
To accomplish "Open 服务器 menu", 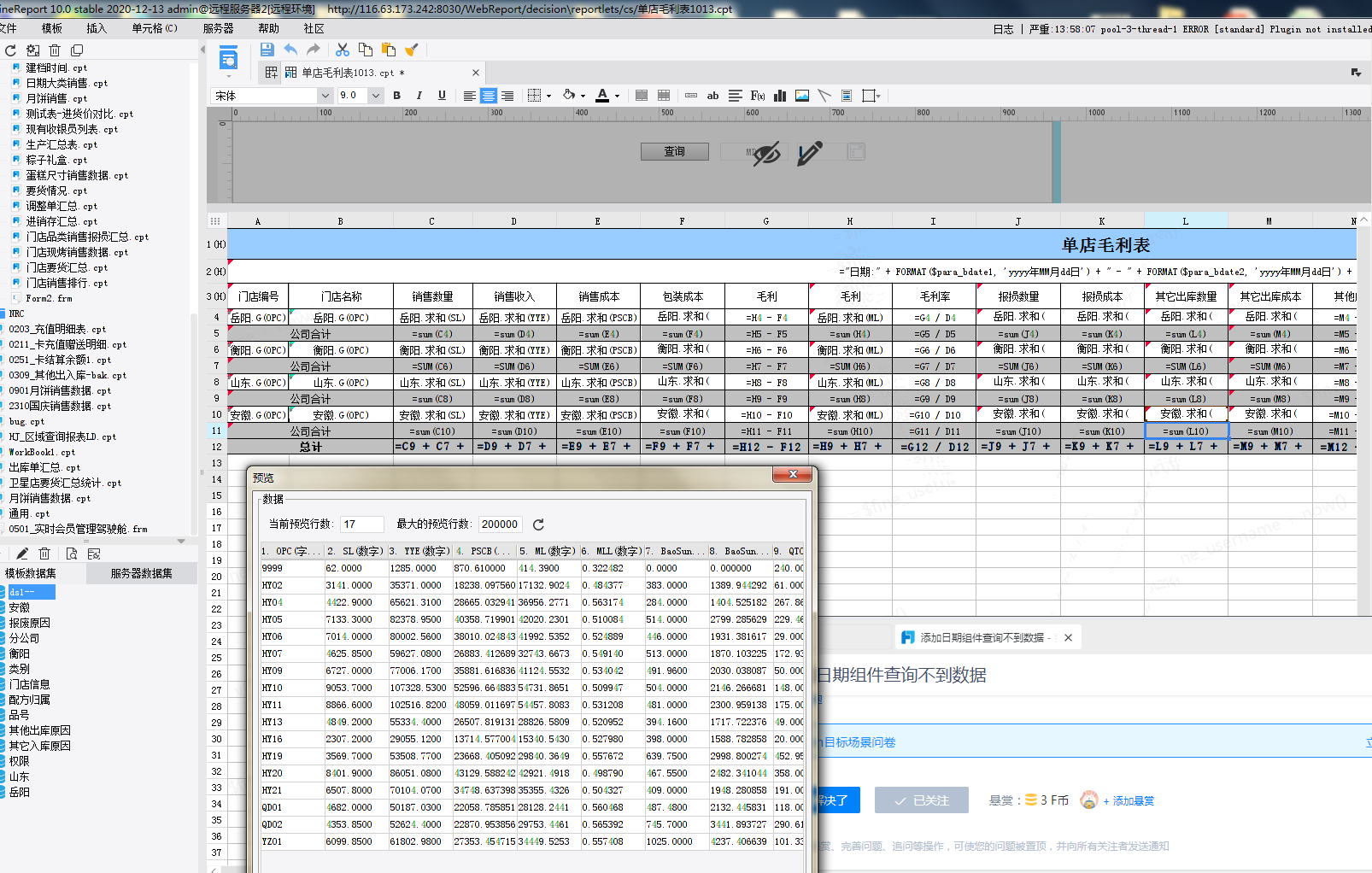I will (x=219, y=28).
